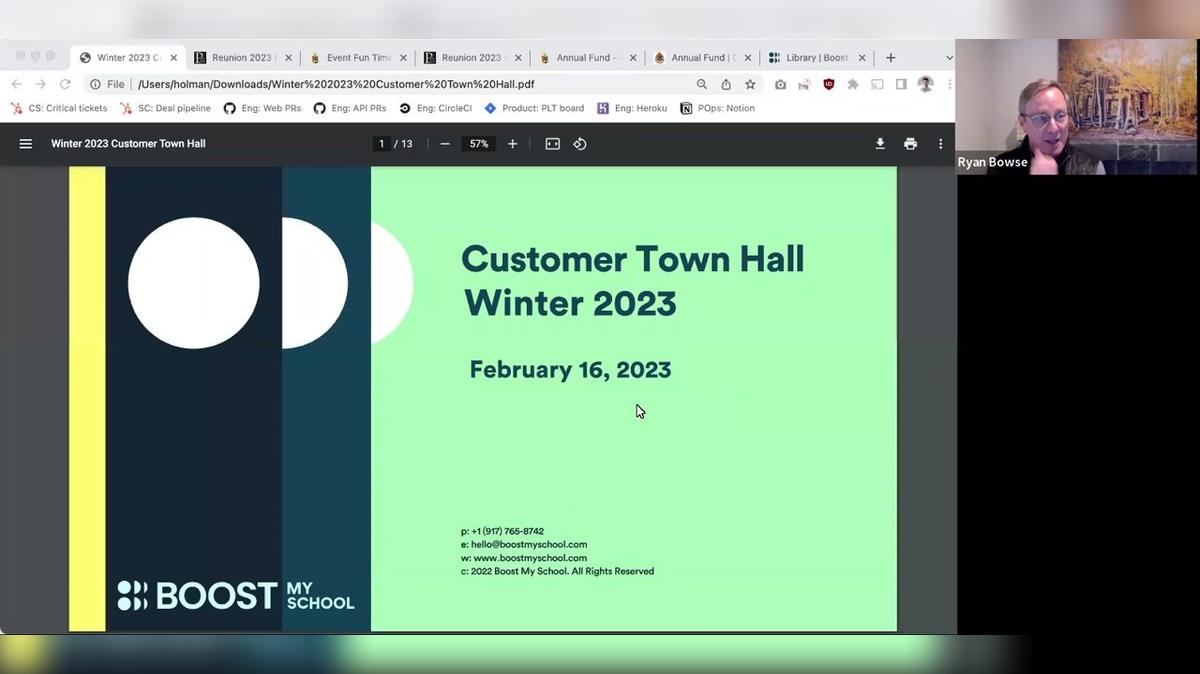Open Chrome's vertical three-dot browser menu
This screenshot has width=1200, height=674.
(x=948, y=84)
